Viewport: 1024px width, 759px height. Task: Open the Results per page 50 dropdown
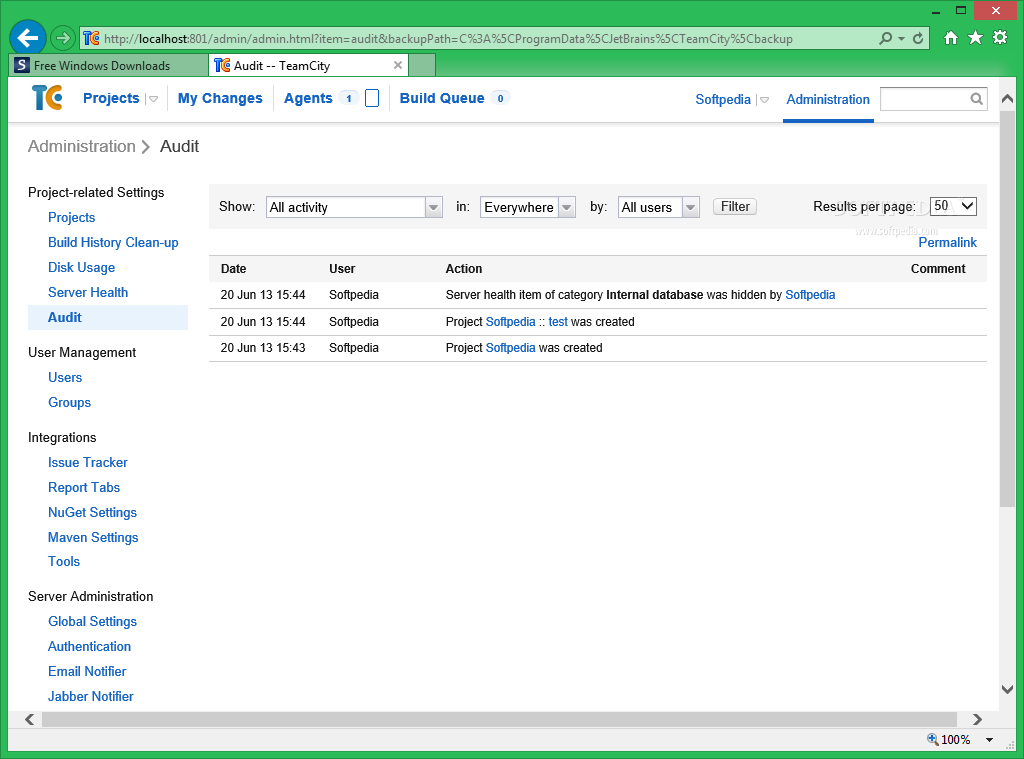(953, 206)
